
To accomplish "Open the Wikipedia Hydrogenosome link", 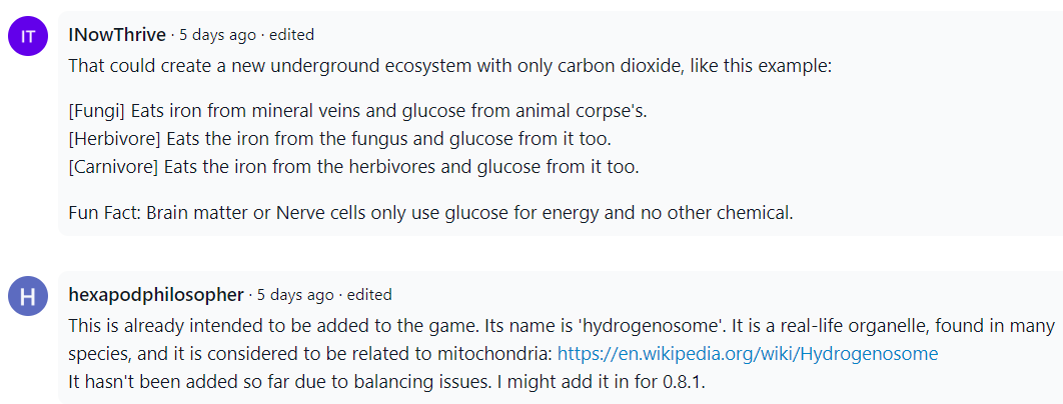I will [747, 354].
